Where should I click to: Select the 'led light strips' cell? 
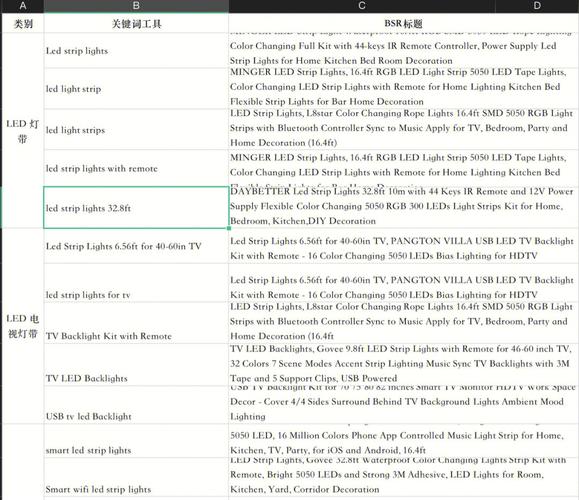pyautogui.click(x=136, y=130)
